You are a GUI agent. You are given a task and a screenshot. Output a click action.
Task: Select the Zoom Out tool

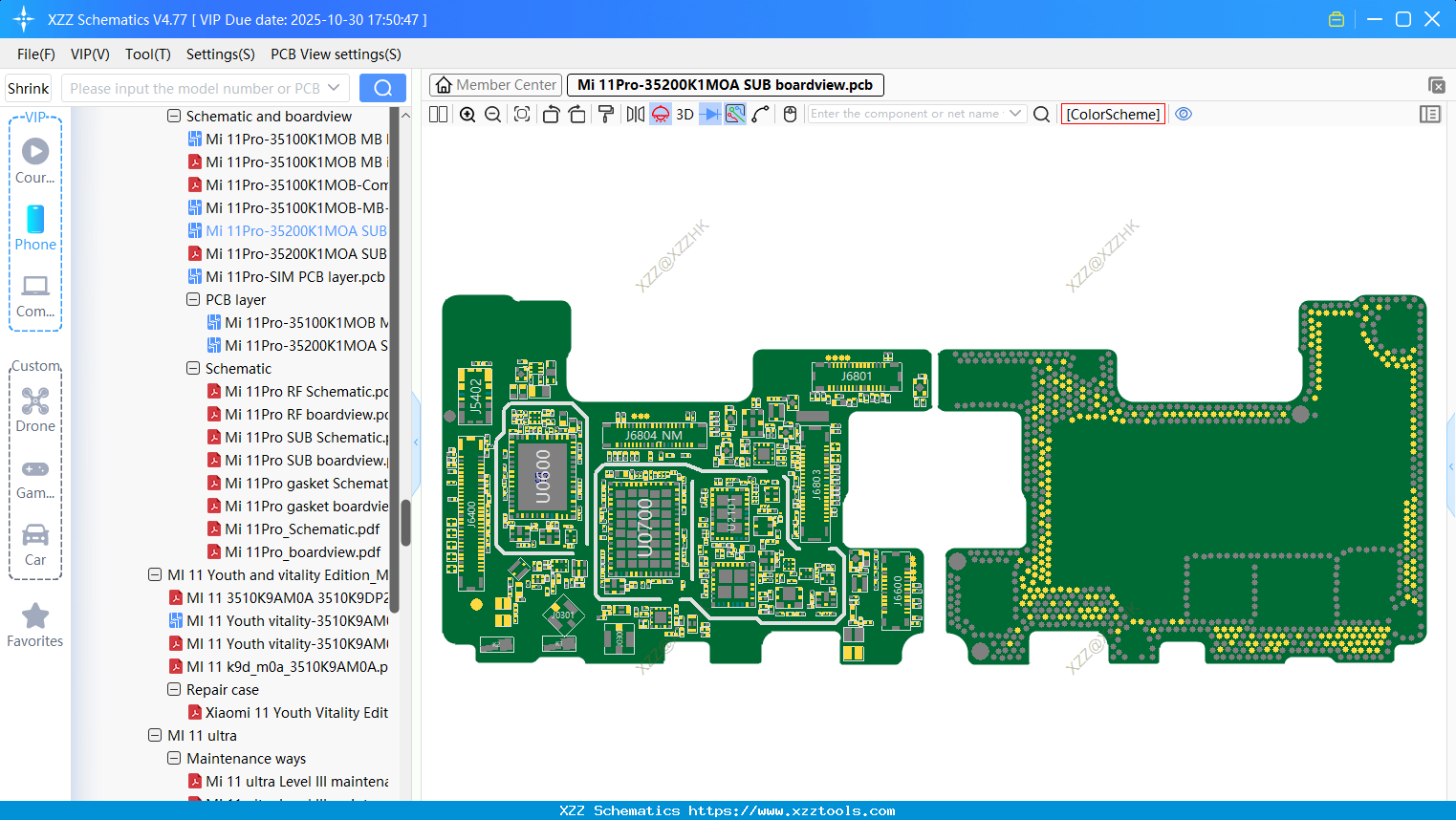tap(491, 114)
